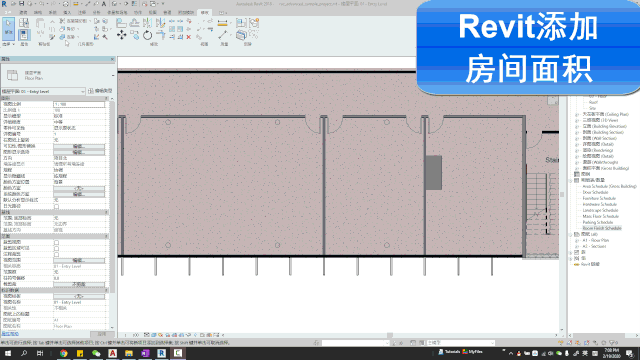Click the Rotate tool in the Modify panel
The image size is (640, 360).
coord(147,35)
